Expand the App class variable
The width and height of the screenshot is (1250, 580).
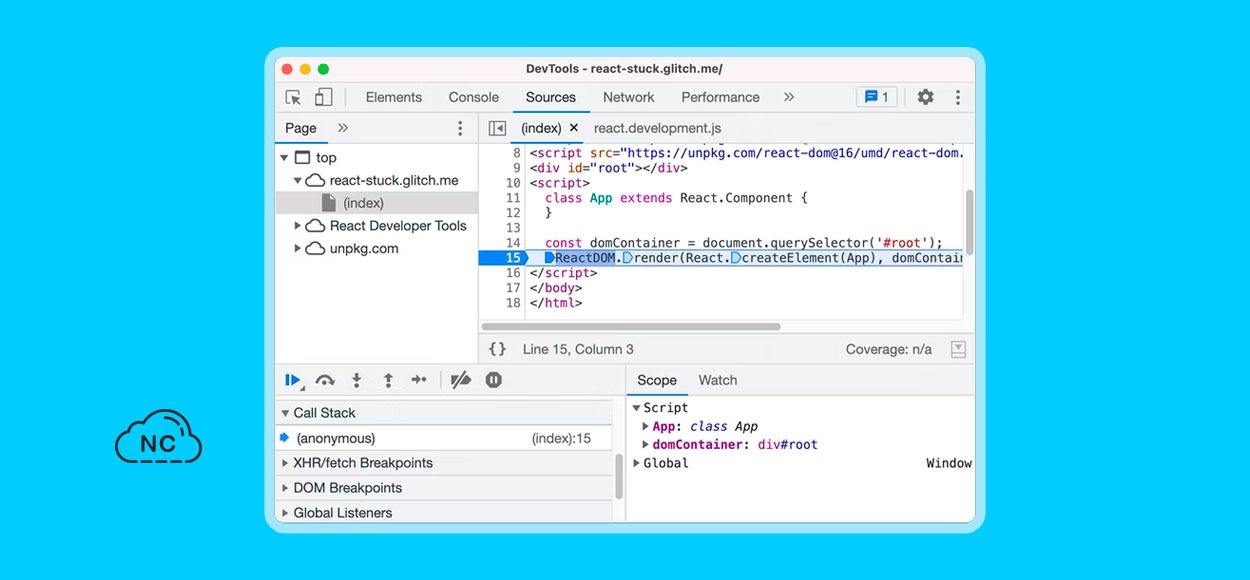pos(645,426)
